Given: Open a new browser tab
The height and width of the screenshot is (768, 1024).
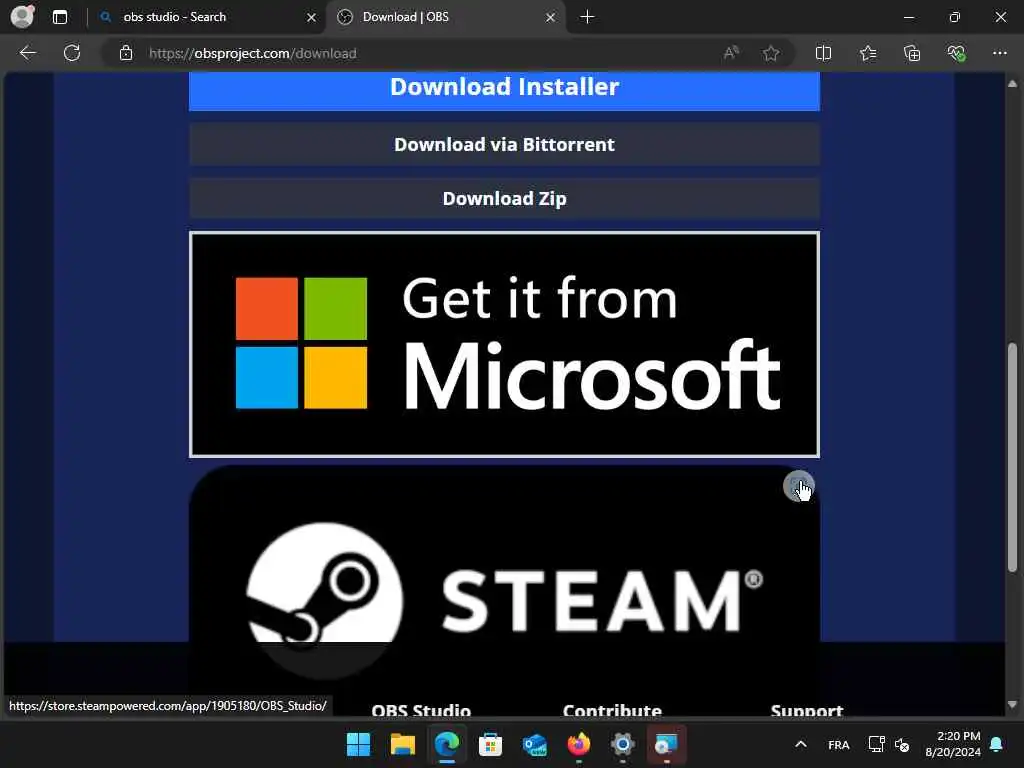Looking at the screenshot, I should pos(587,17).
